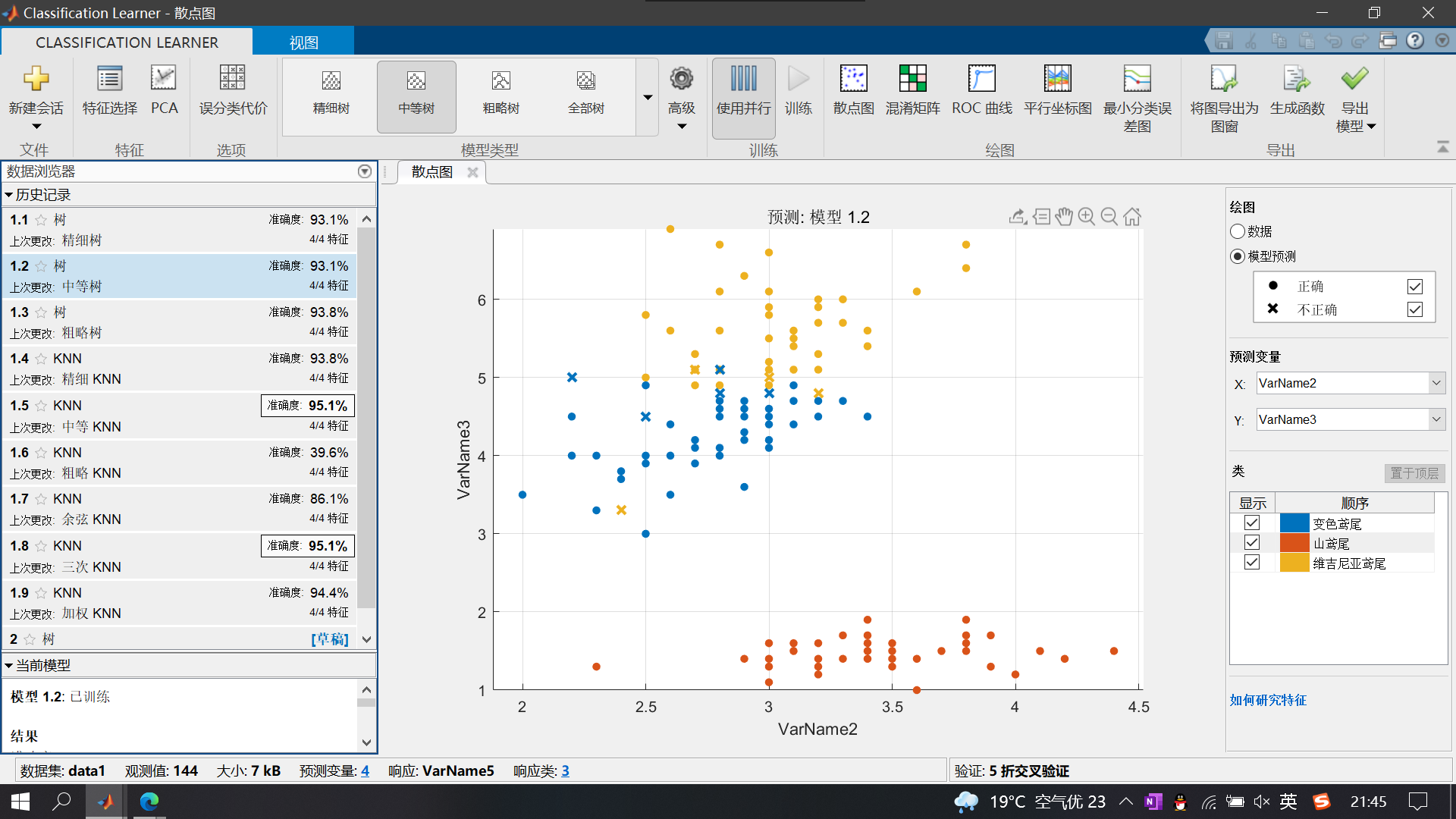The height and width of the screenshot is (819, 1456).
Task: Open the X predictor VarName2 dropdown
Action: click(x=1436, y=383)
